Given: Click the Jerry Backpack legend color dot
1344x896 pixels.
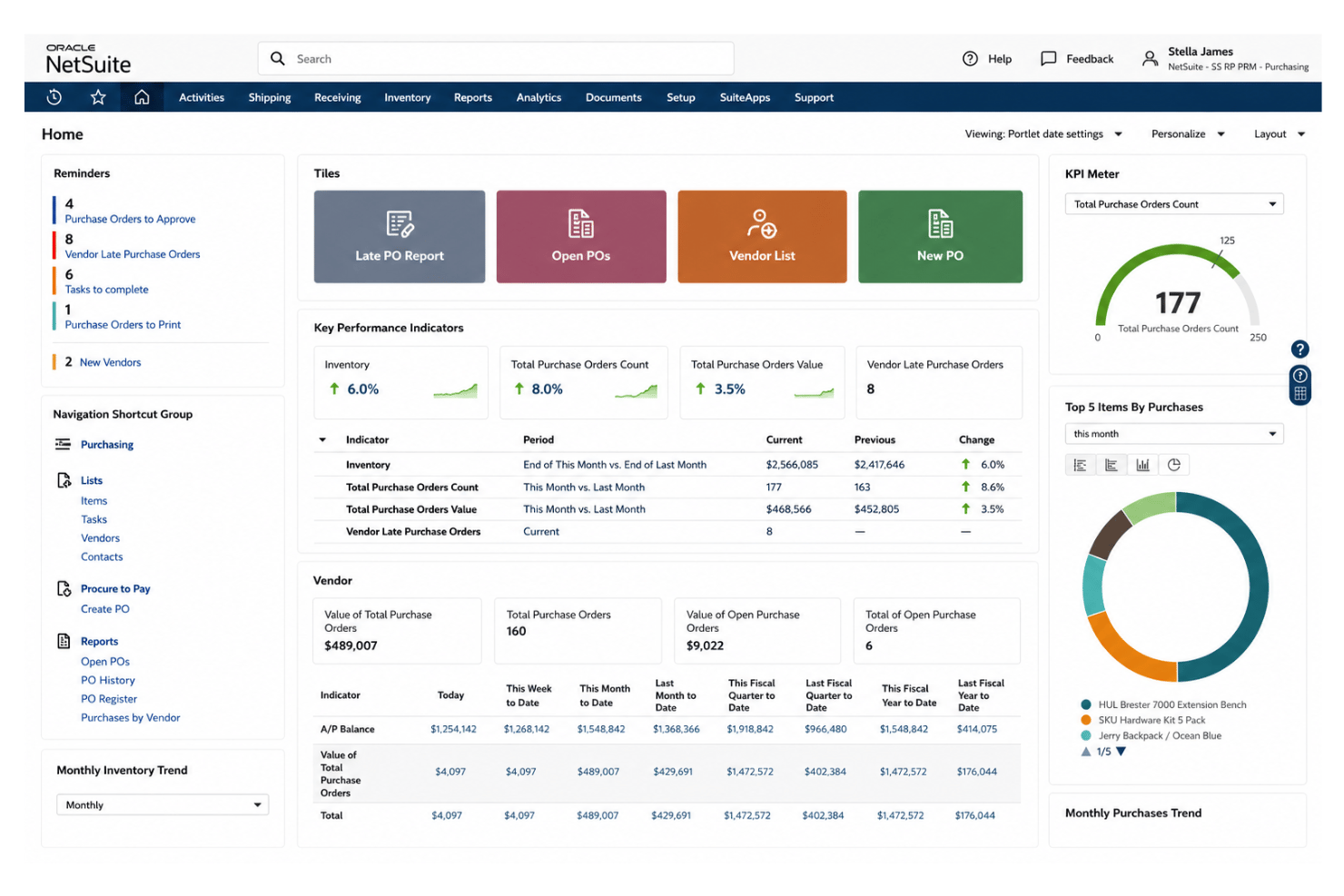Looking at the screenshot, I should (1086, 735).
